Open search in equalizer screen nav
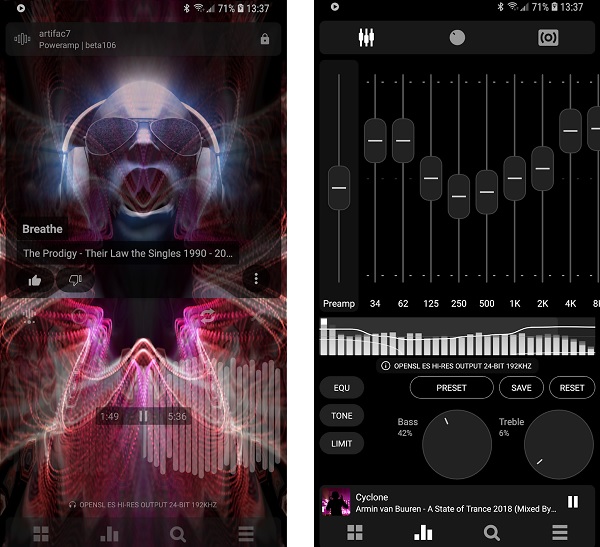 click(x=492, y=532)
